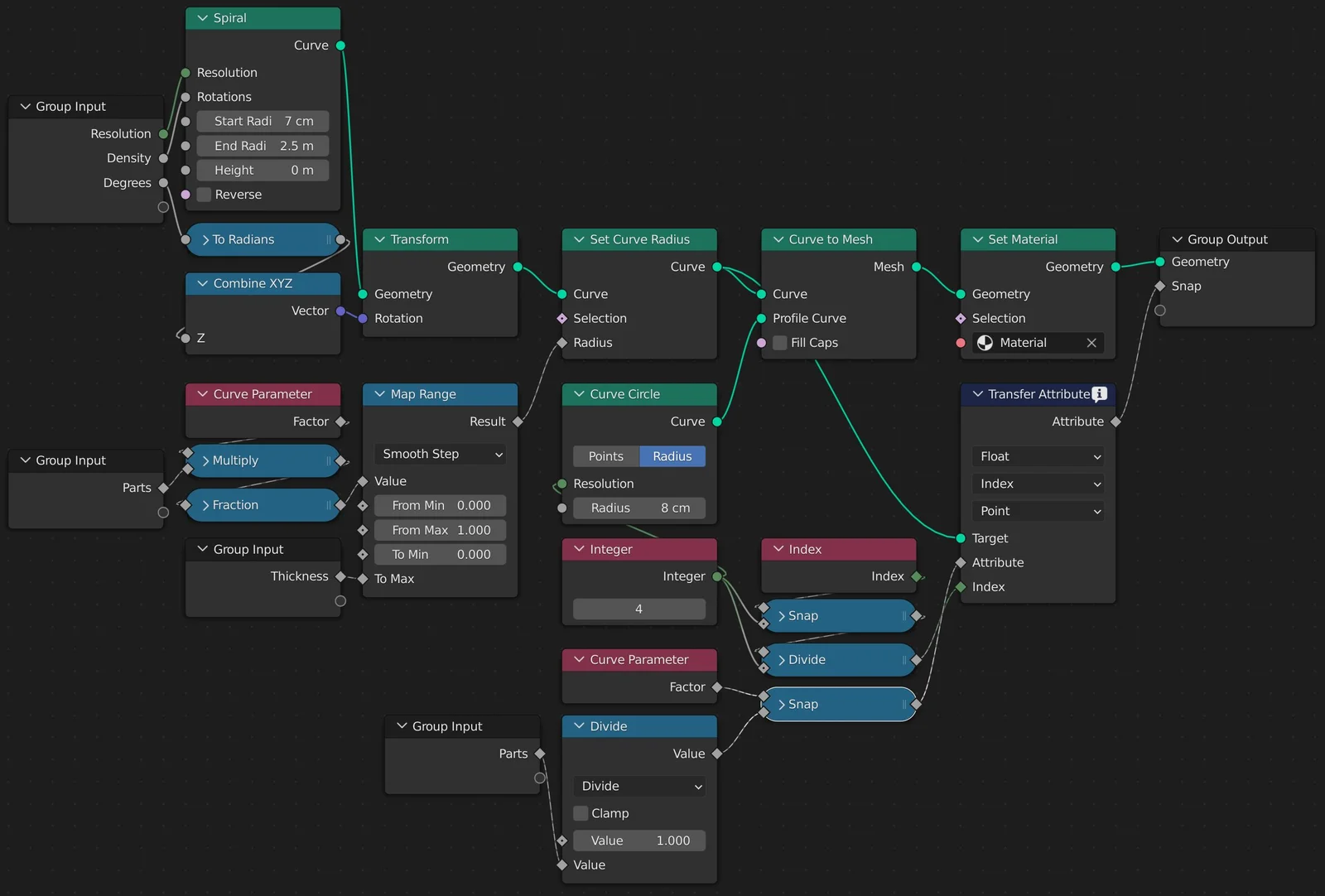1325x896 pixels.
Task: Click the Vector output socket on Combine XYZ
Action: (x=340, y=311)
